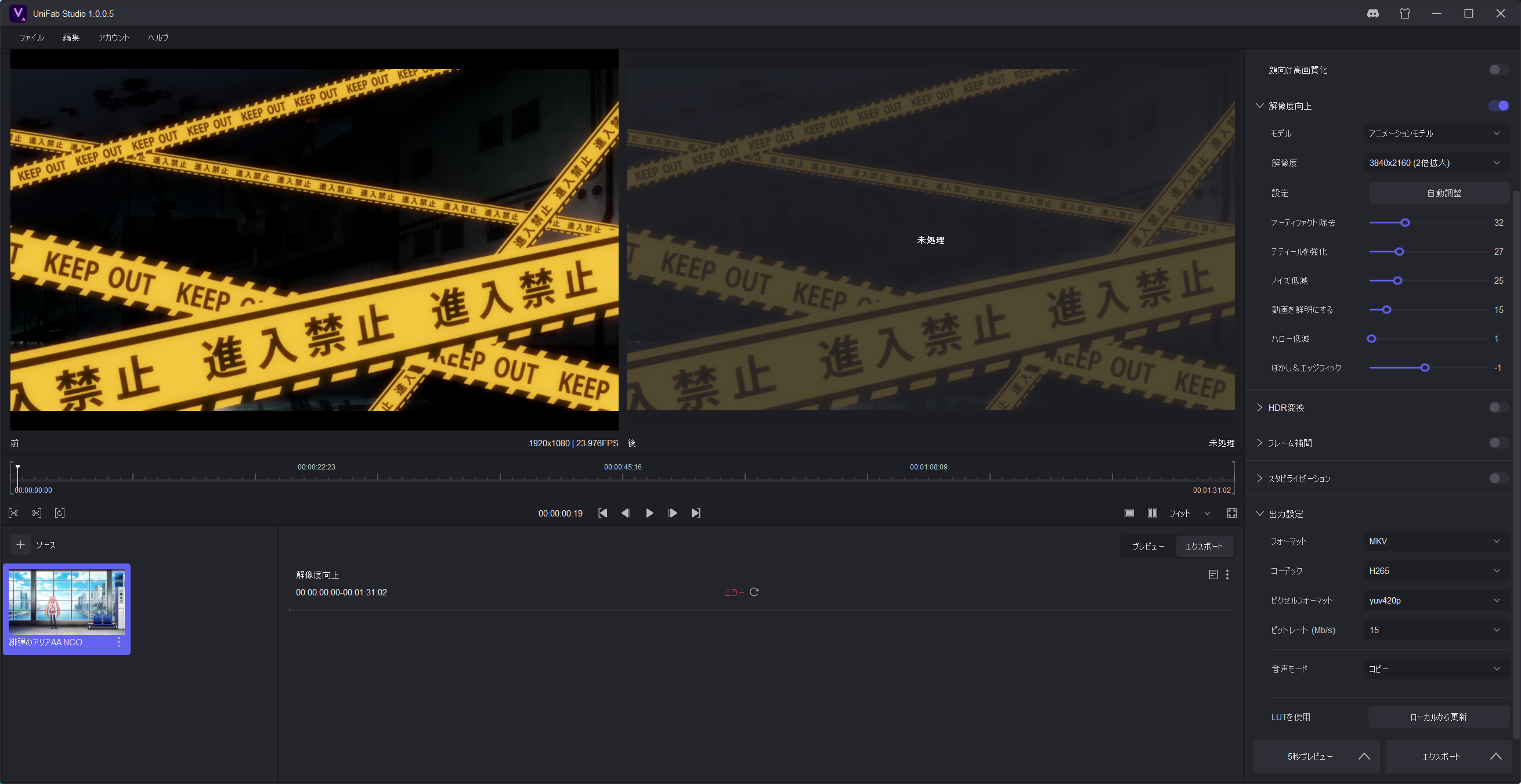
Task: Click the エラー status text
Action: [x=734, y=592]
